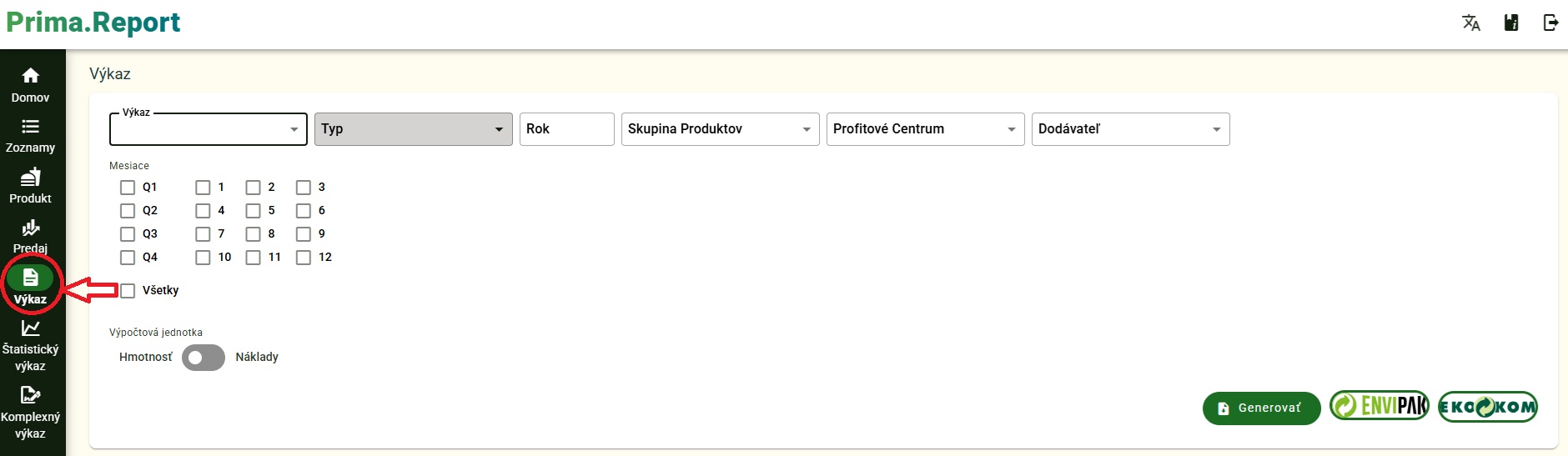Click the ENVIPAK logo button
1568x456 pixels.
point(1380,407)
